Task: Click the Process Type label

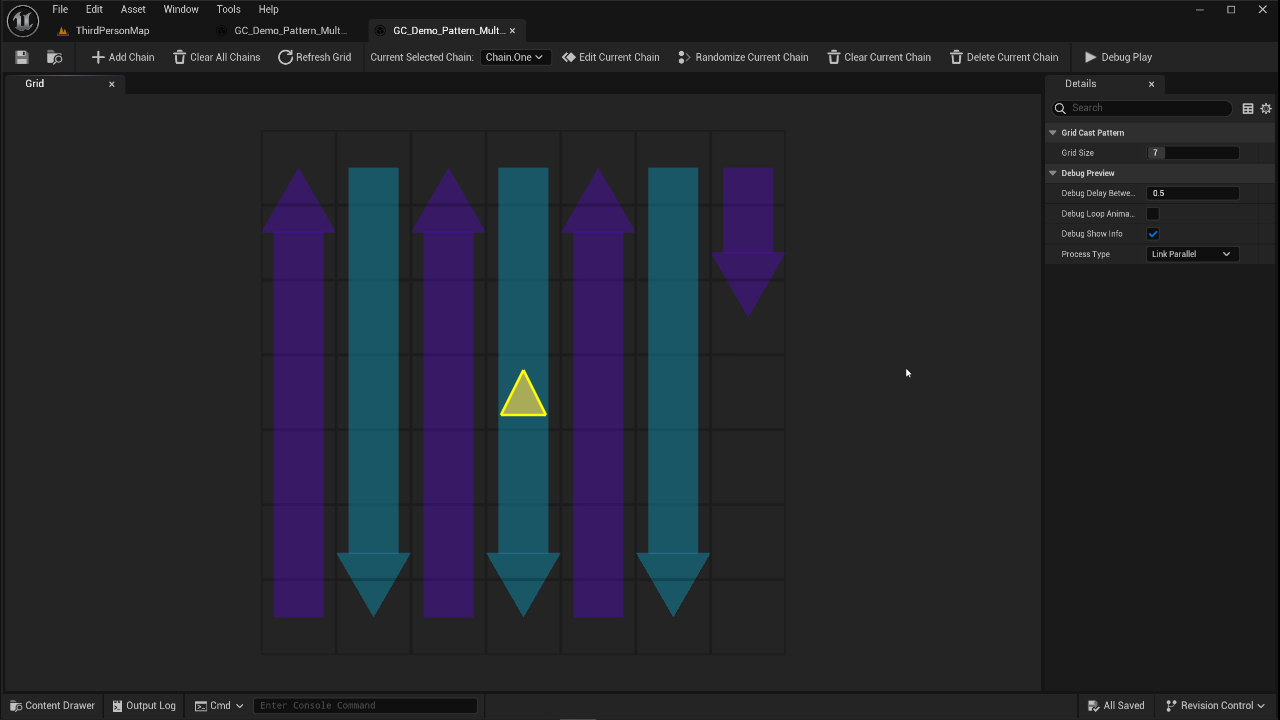Action: click(1085, 254)
